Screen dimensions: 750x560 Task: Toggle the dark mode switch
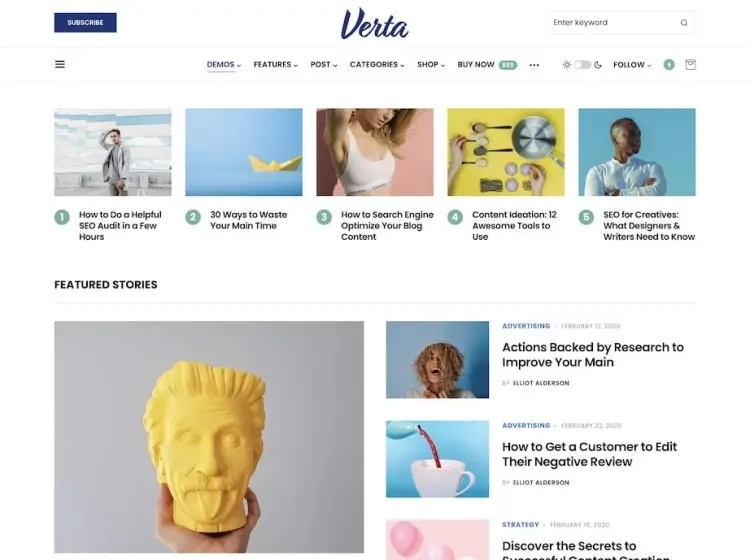click(582, 65)
